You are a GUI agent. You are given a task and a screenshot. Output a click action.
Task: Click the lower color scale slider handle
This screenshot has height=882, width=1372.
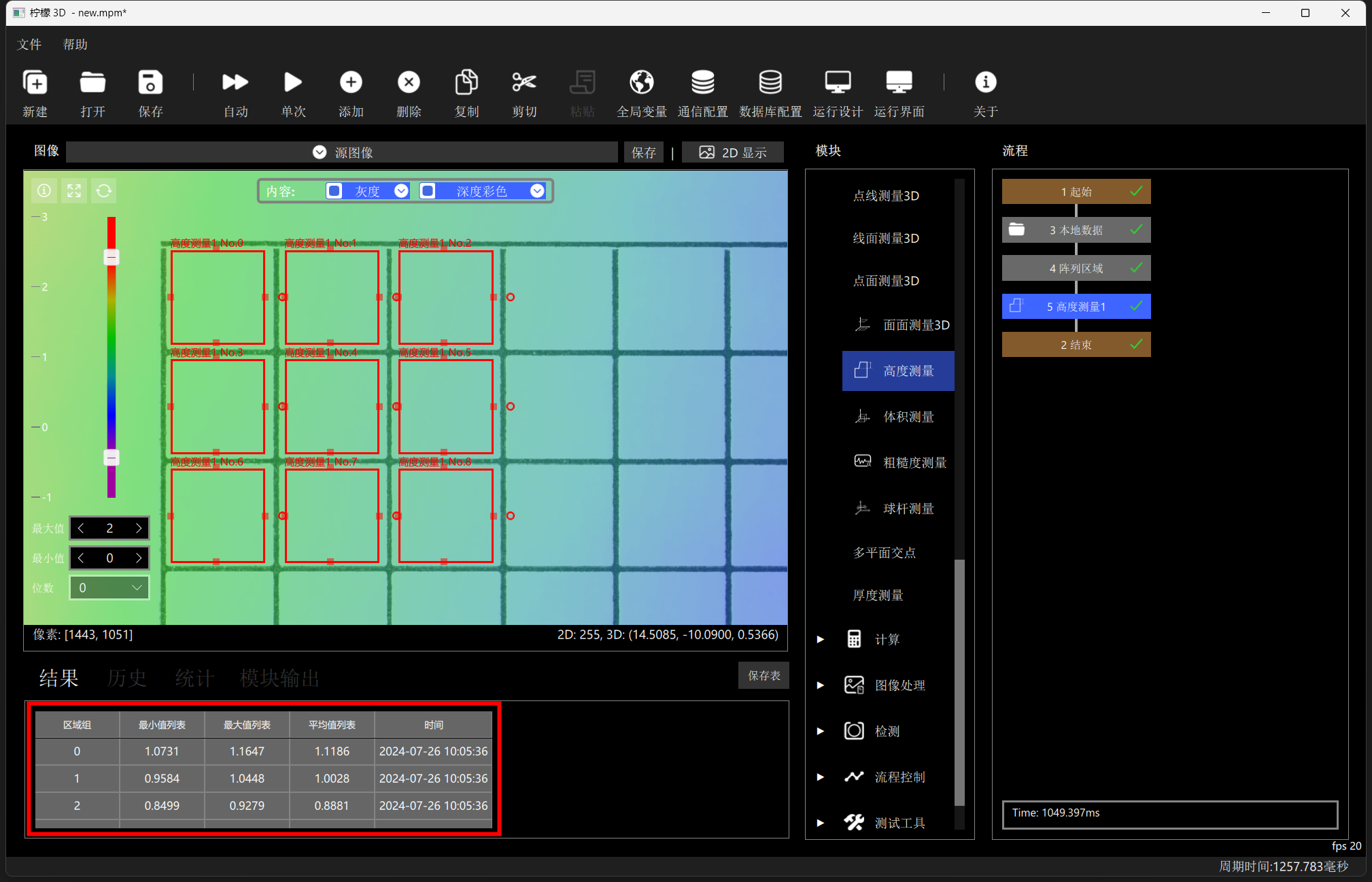tap(112, 458)
